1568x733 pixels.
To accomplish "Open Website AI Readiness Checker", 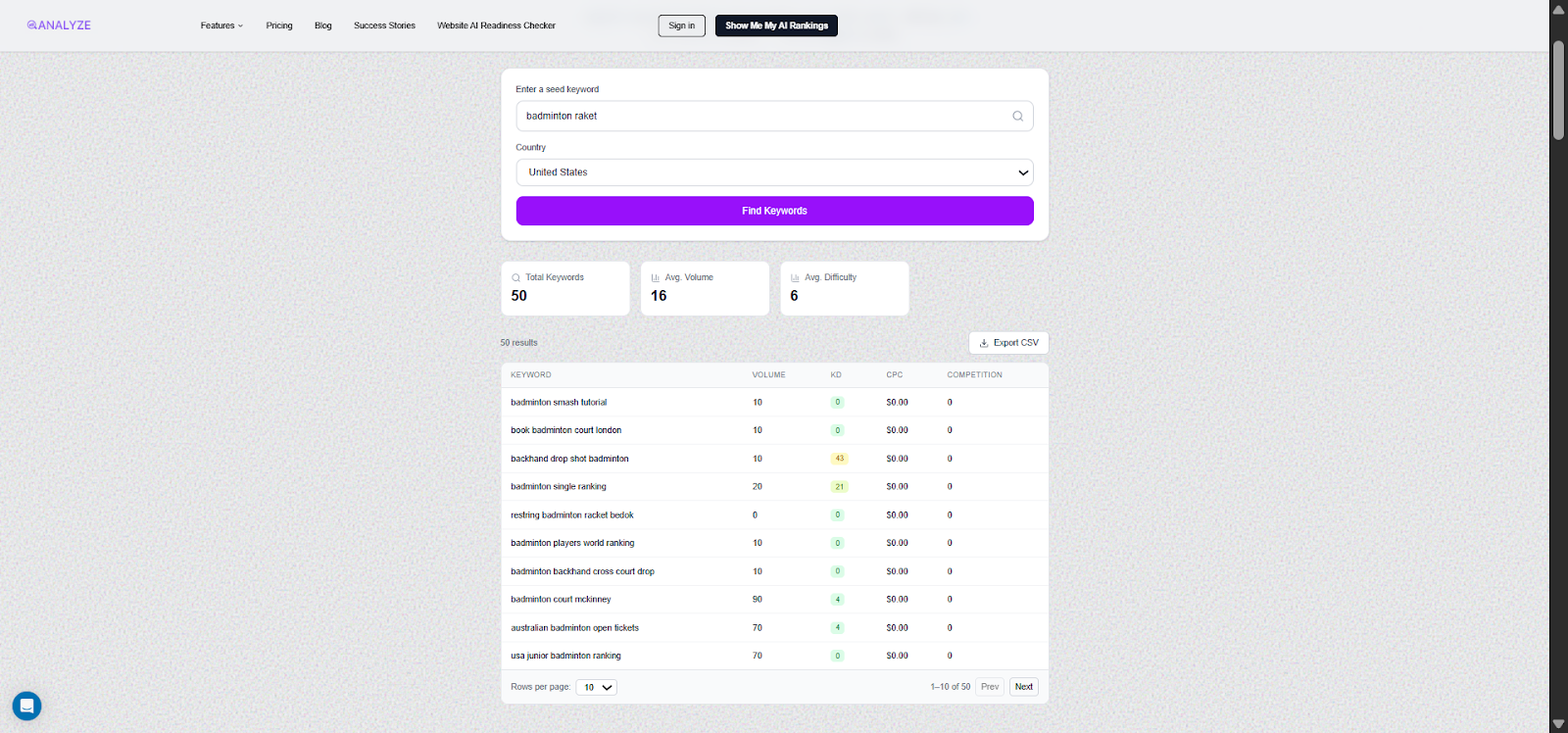I will coord(496,25).
